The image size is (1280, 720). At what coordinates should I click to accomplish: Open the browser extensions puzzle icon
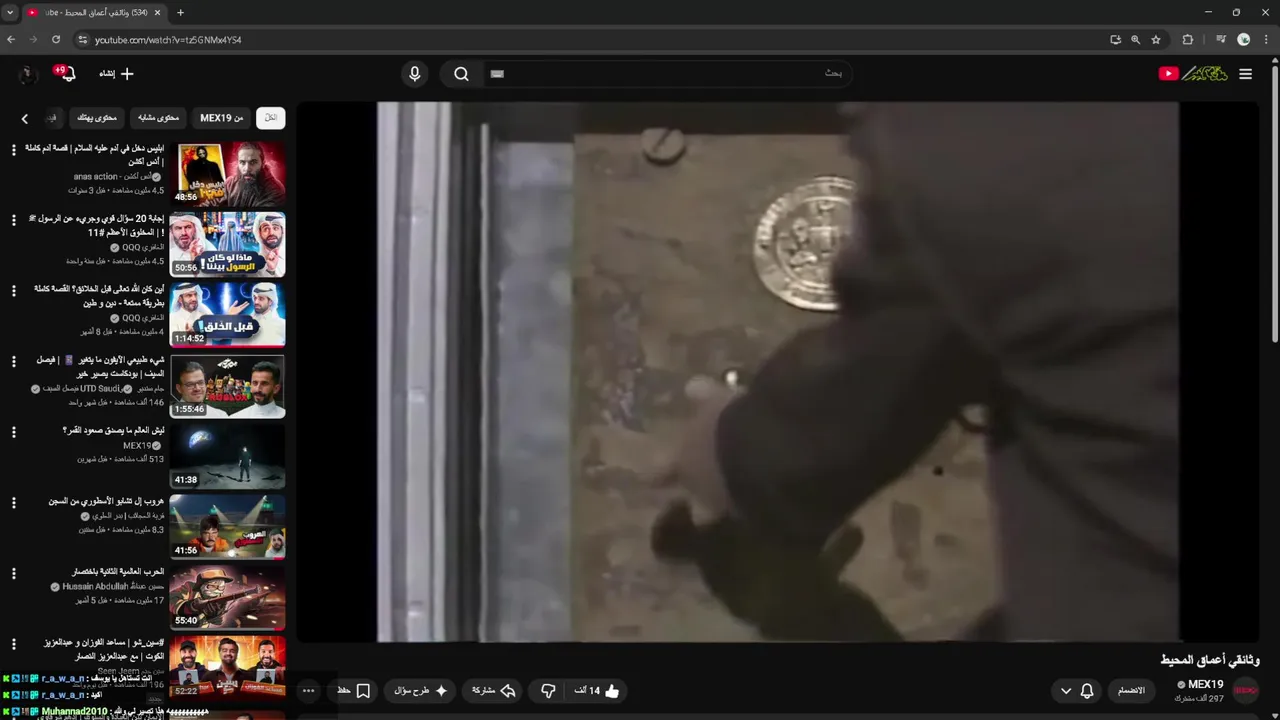[1188, 40]
